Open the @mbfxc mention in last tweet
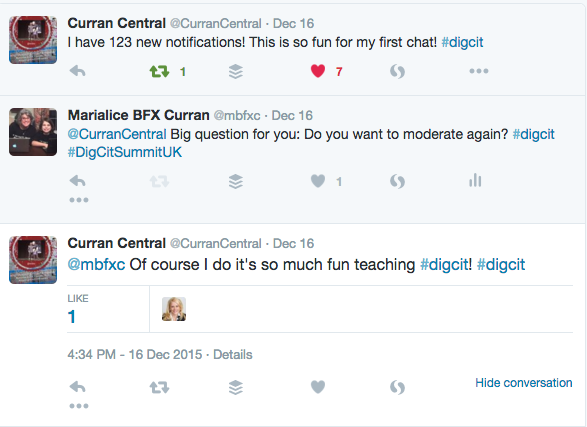 coord(96,265)
